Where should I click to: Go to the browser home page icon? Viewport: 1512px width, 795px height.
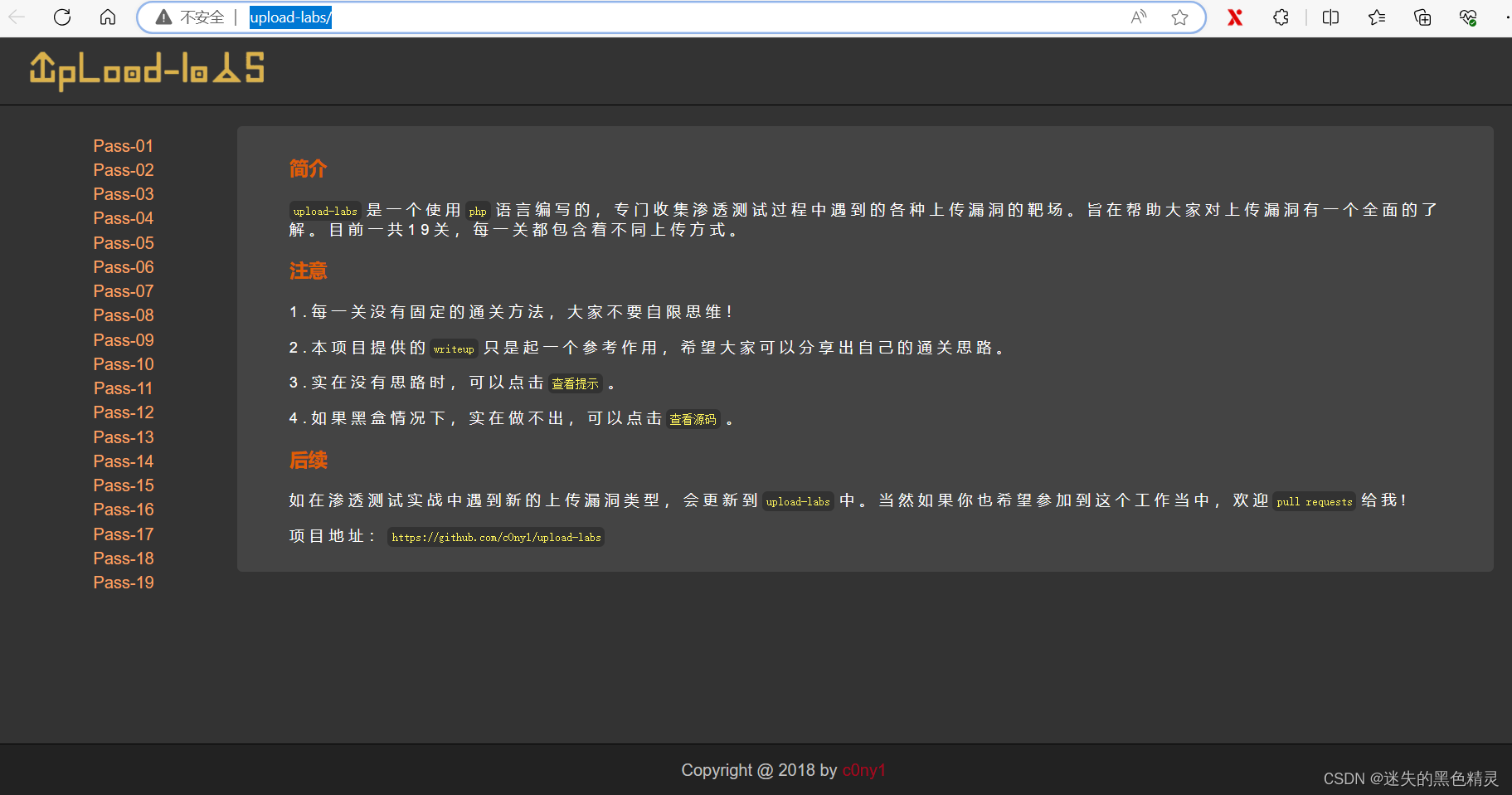[x=108, y=17]
